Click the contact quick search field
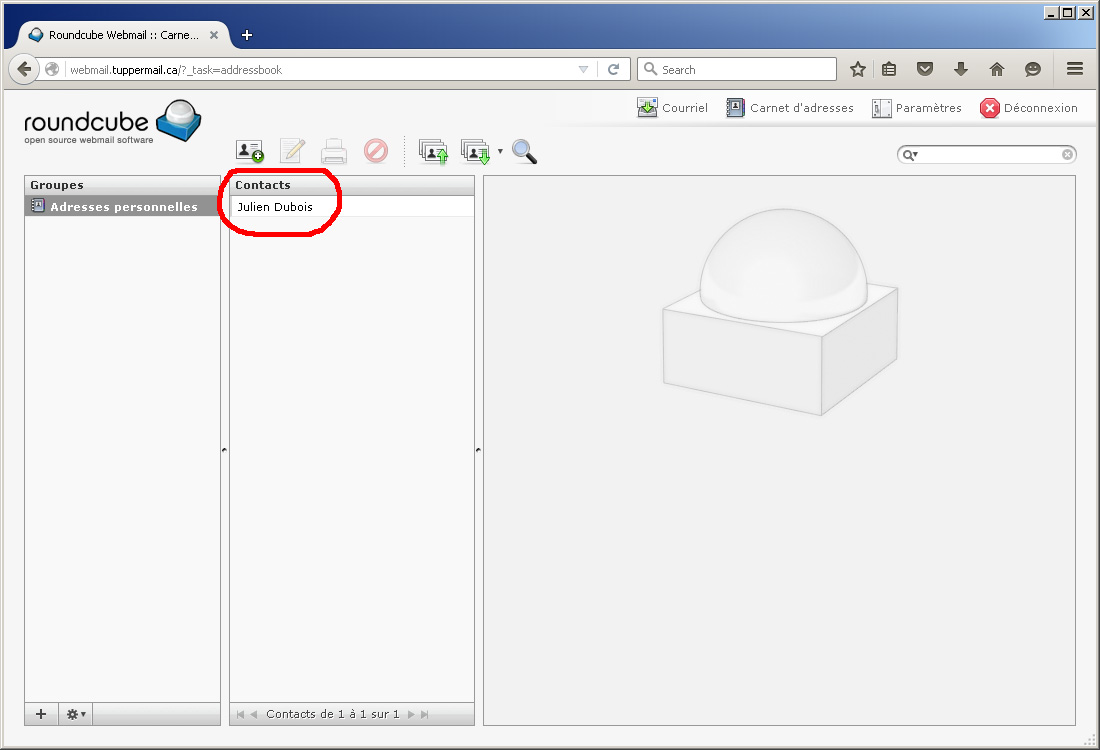This screenshot has height=750, width=1100. (x=990, y=155)
